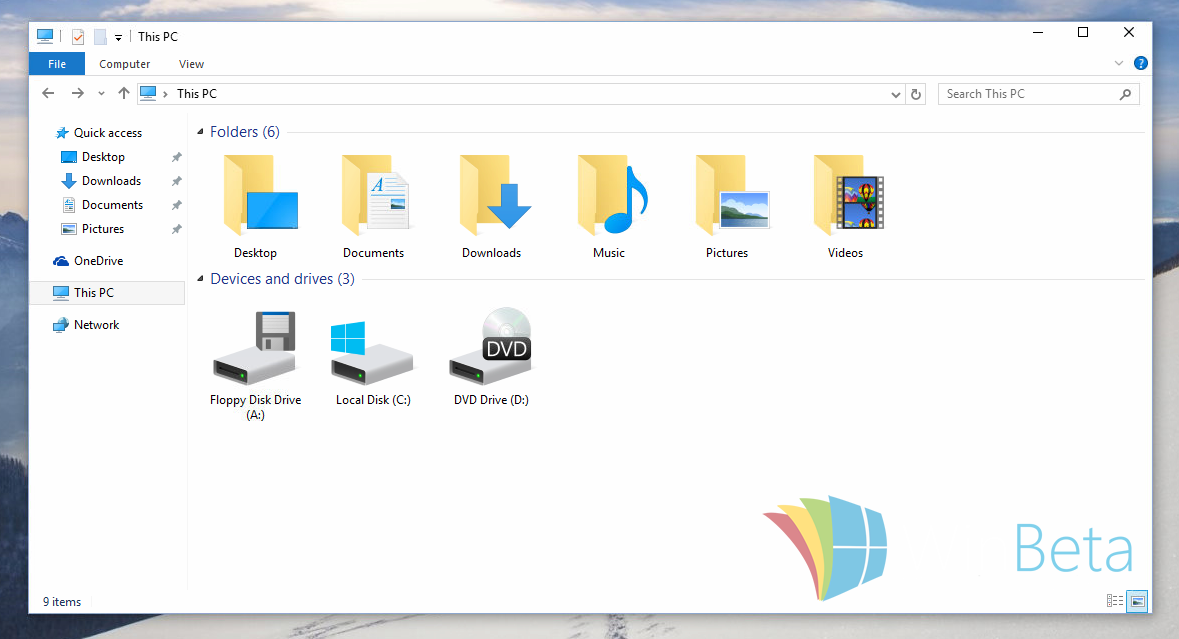This screenshot has height=639, width=1179.
Task: Switch to details view in status bar
Action: pos(1115,601)
